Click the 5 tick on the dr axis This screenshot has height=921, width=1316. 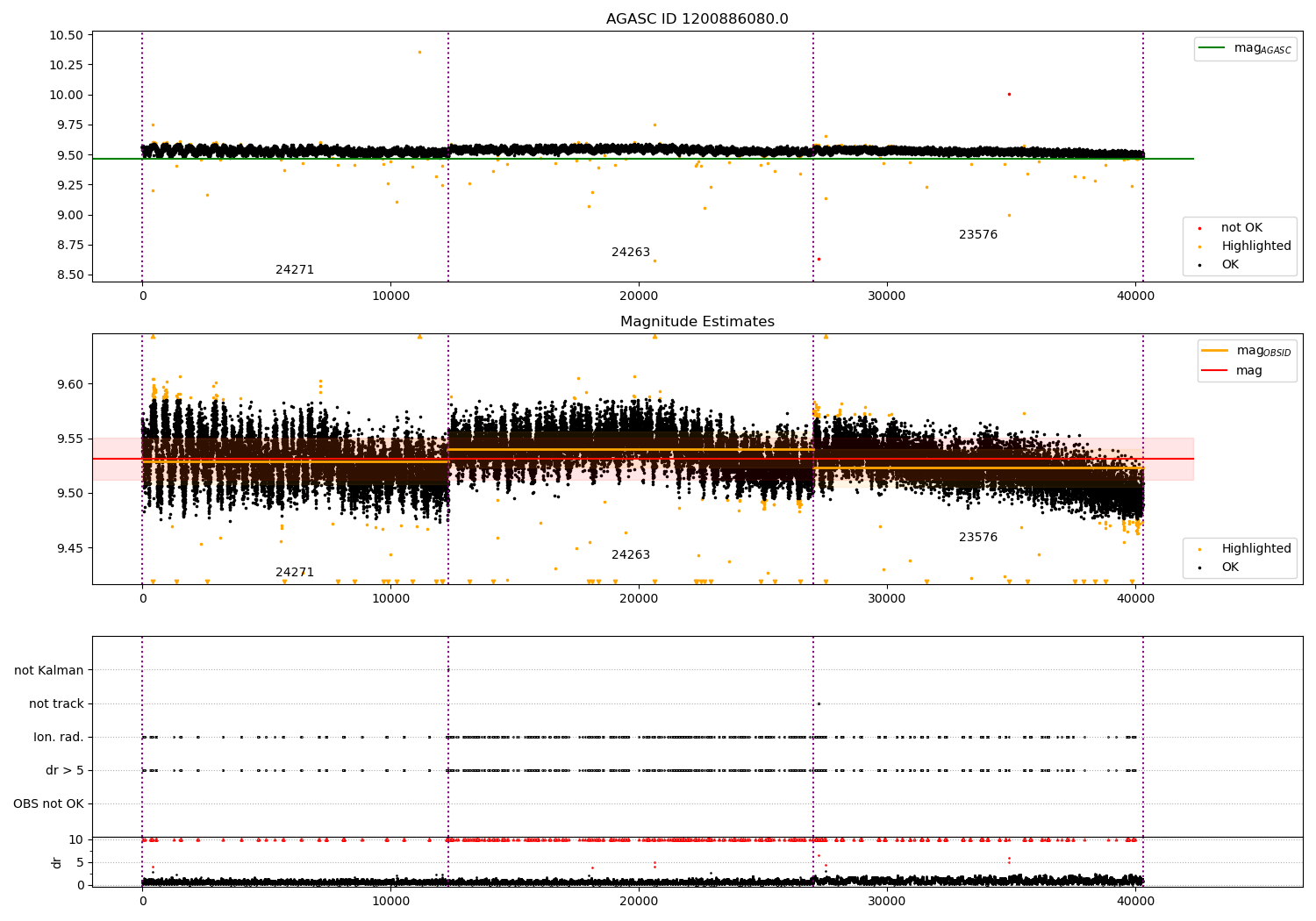(80, 862)
